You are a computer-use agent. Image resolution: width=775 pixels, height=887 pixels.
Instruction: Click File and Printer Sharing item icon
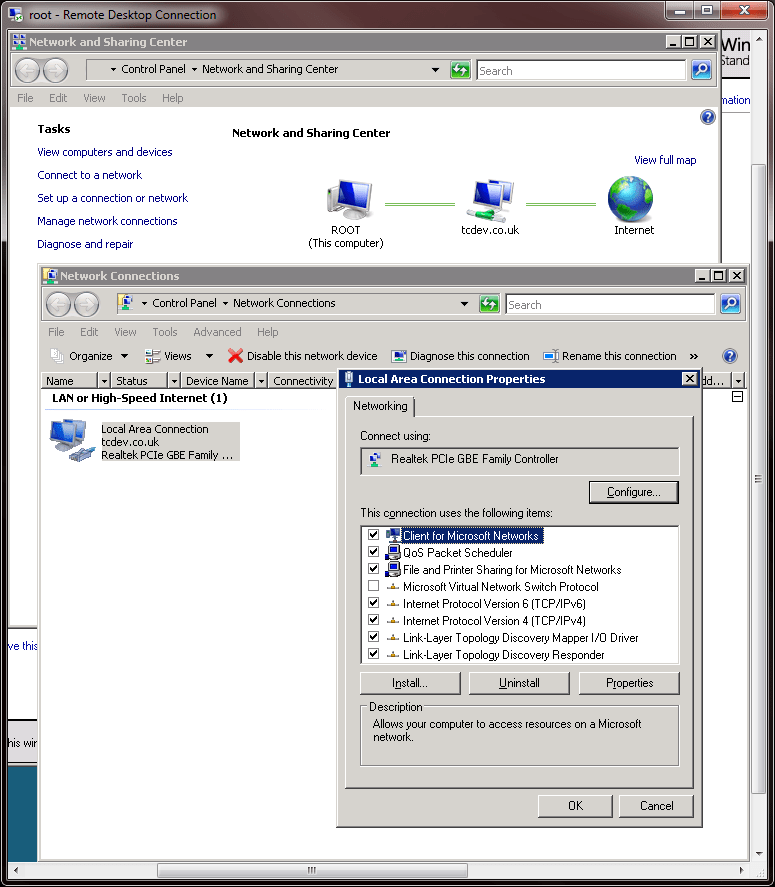393,569
